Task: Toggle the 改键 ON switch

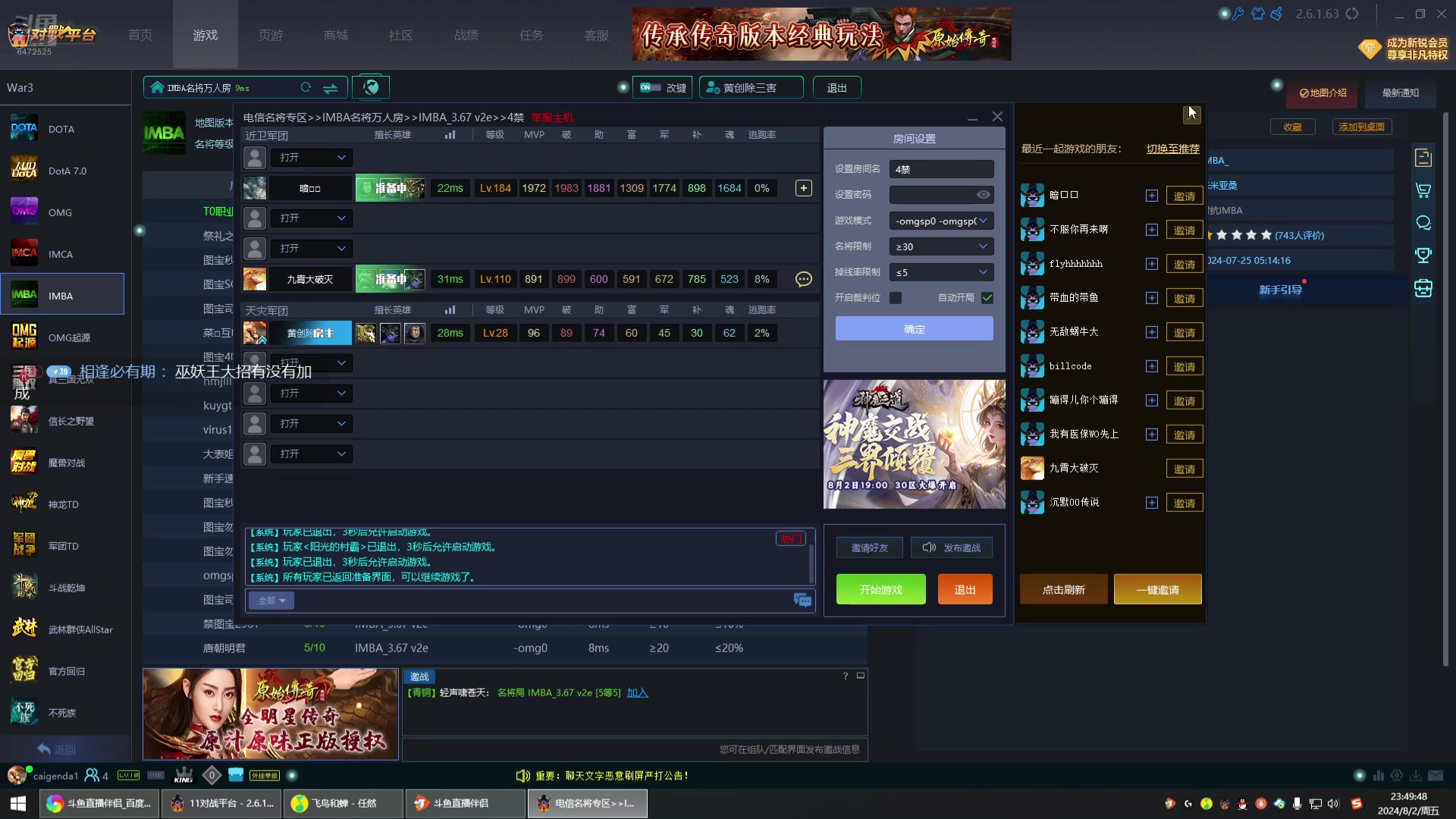Action: point(651,88)
